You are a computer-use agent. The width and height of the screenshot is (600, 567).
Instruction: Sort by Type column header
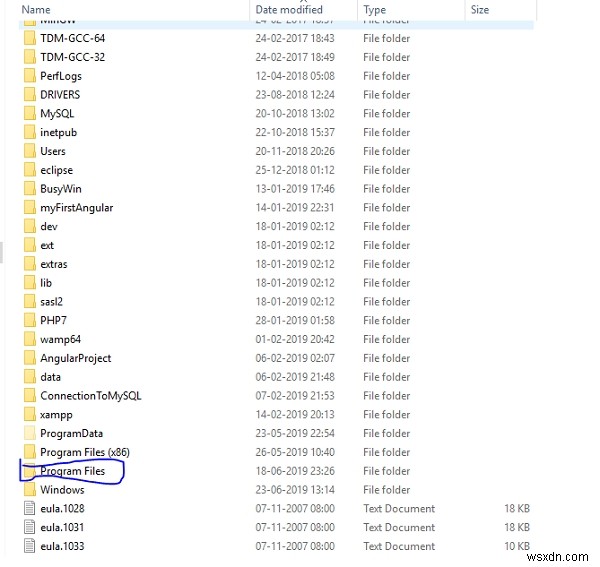(x=374, y=10)
